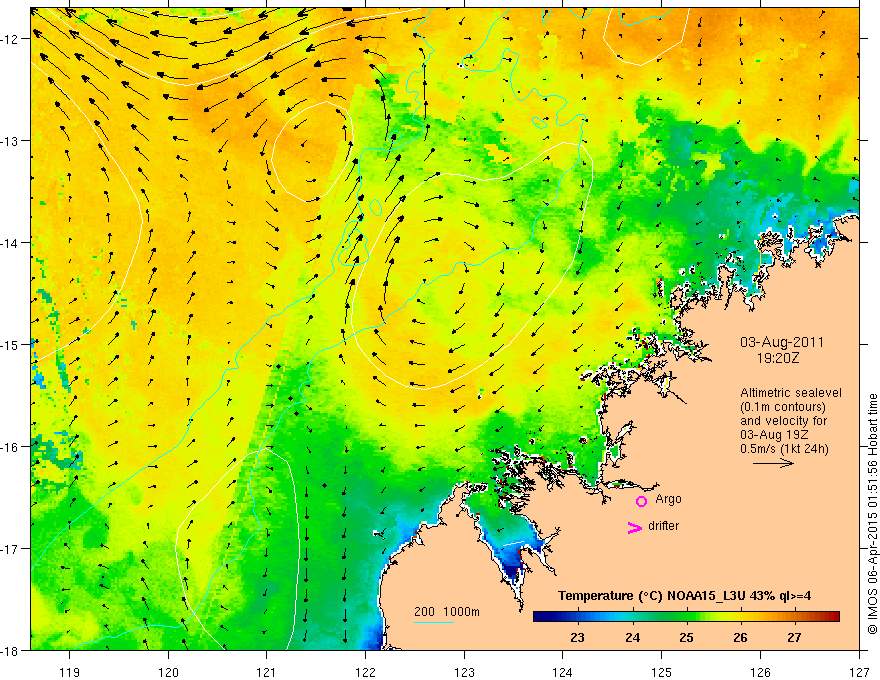Viewport: 880px width, 680px height.
Task: Click the '-18' latitude axis label
Action: coord(10,651)
